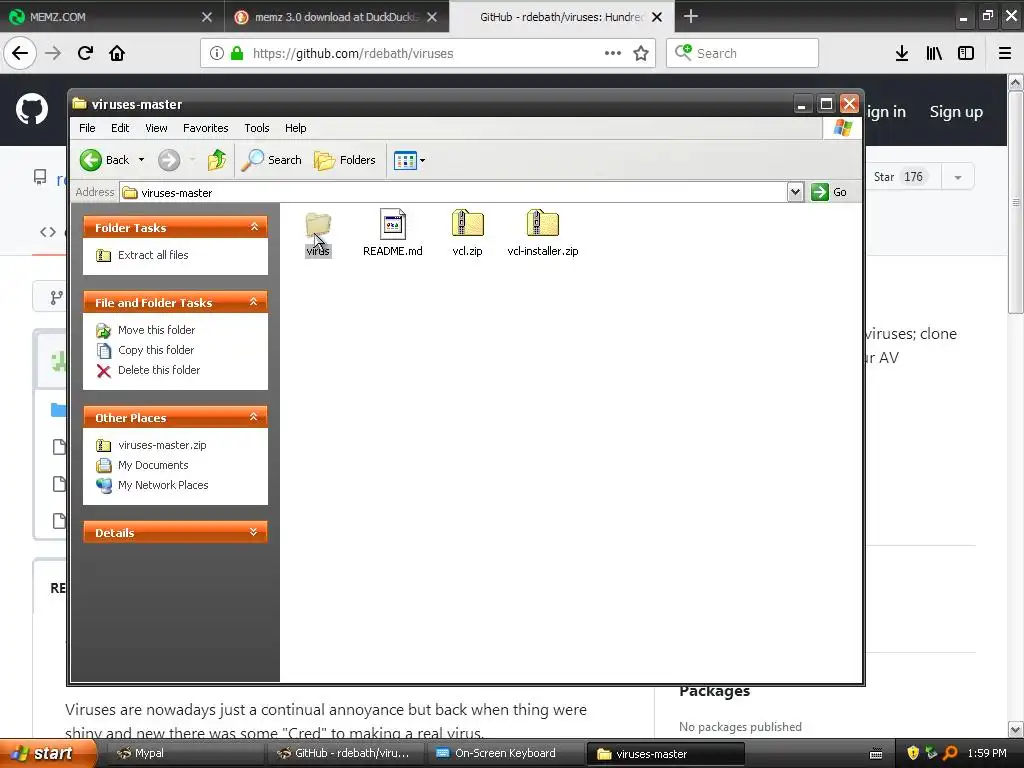Open the File menu in Explorer
The height and width of the screenshot is (768, 1024).
pos(87,128)
